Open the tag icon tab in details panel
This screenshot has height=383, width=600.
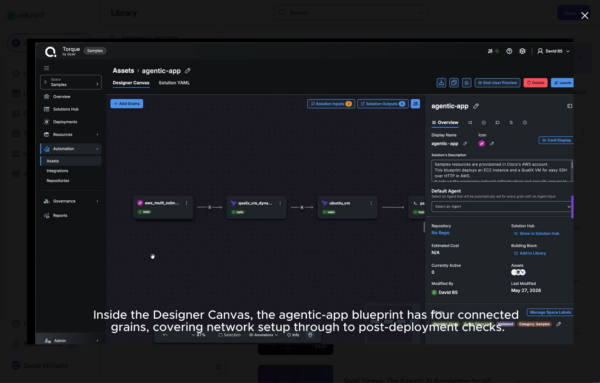click(497, 123)
